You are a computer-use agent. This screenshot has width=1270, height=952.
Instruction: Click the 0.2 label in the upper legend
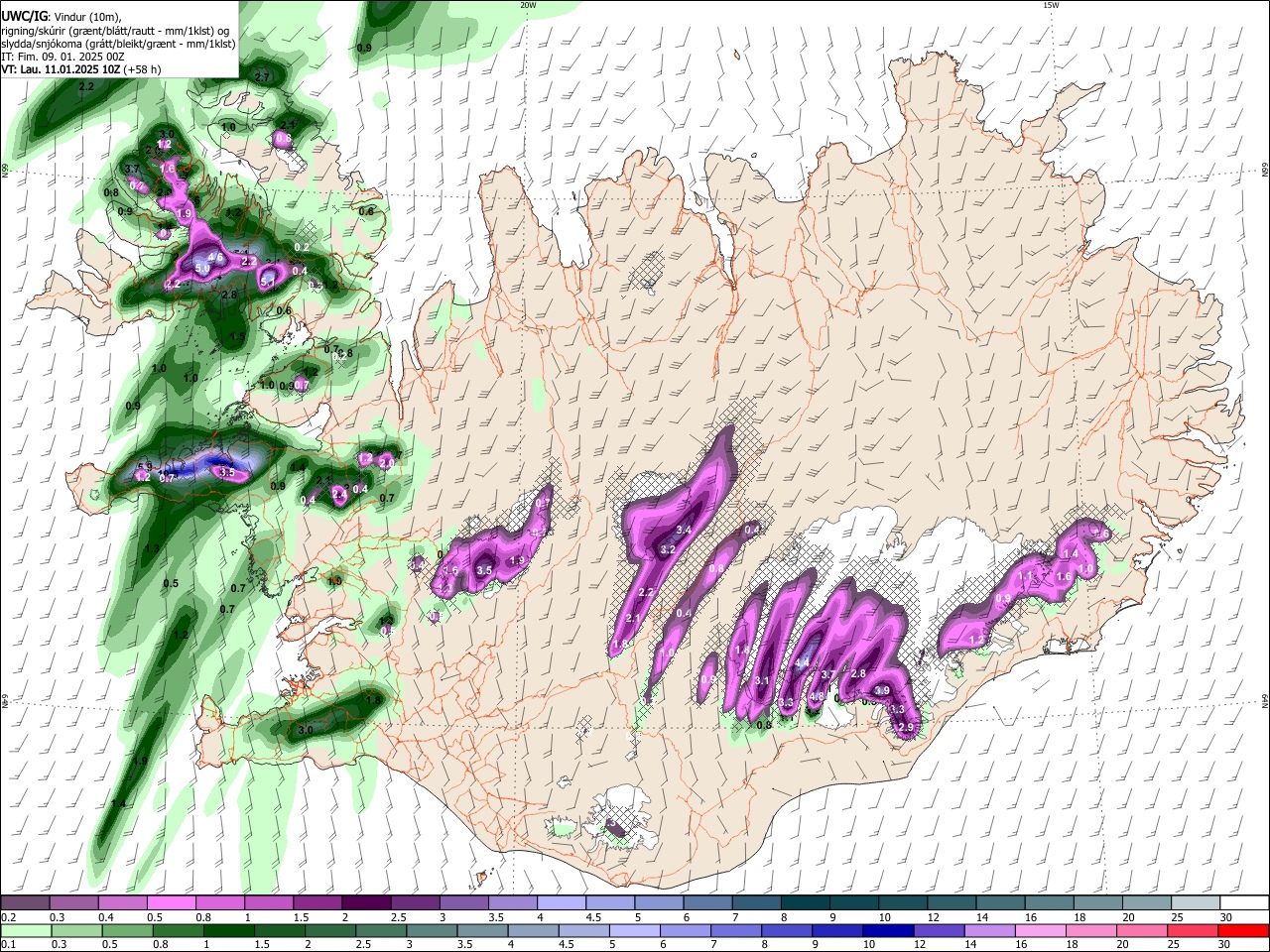[8, 917]
